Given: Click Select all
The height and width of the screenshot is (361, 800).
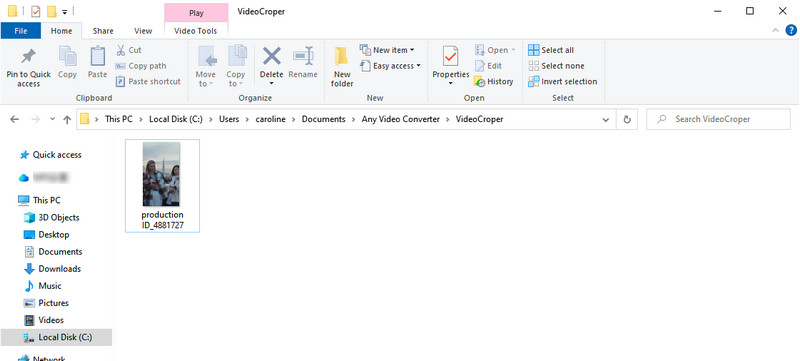Looking at the screenshot, I should [x=551, y=50].
